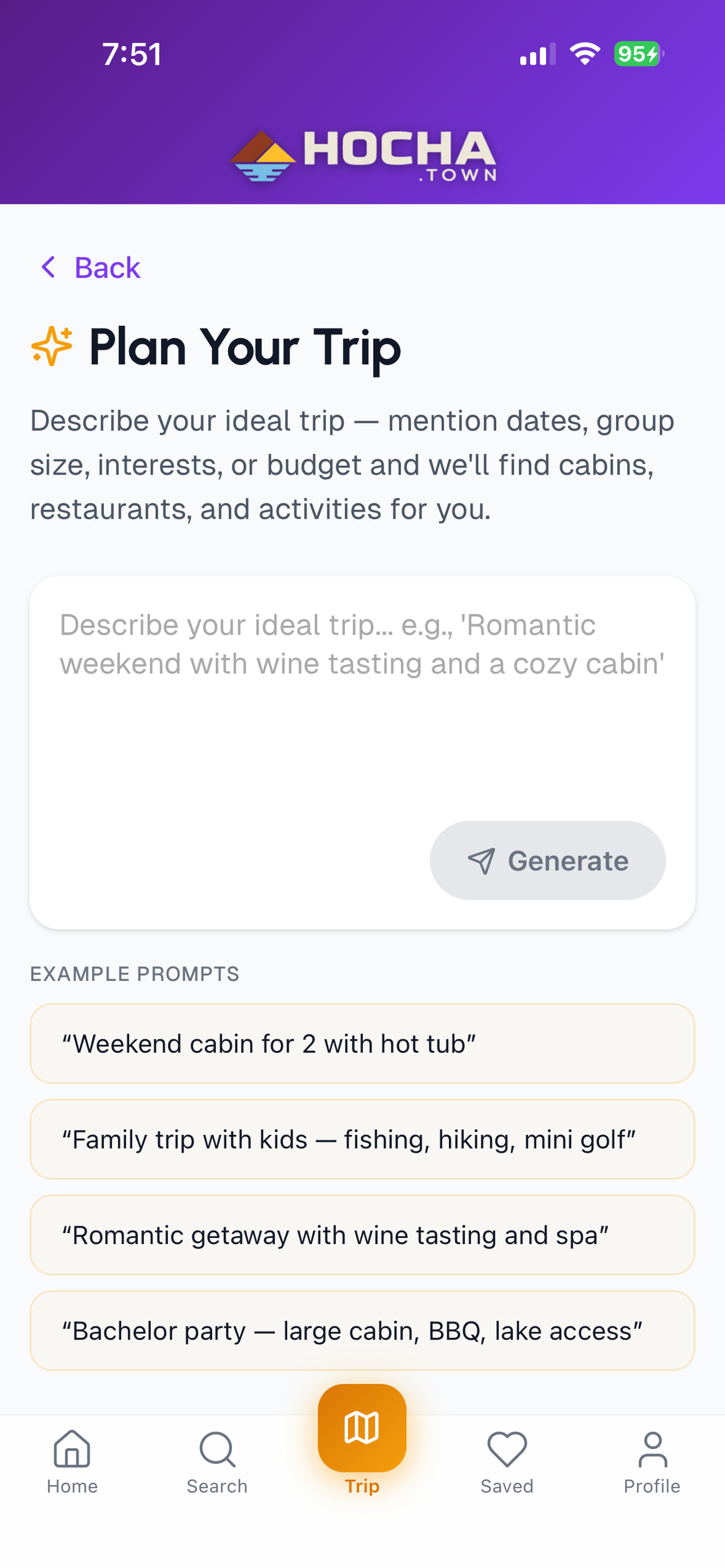Open Search via the magnifier icon
The width and height of the screenshot is (725, 1568).
point(217,1449)
